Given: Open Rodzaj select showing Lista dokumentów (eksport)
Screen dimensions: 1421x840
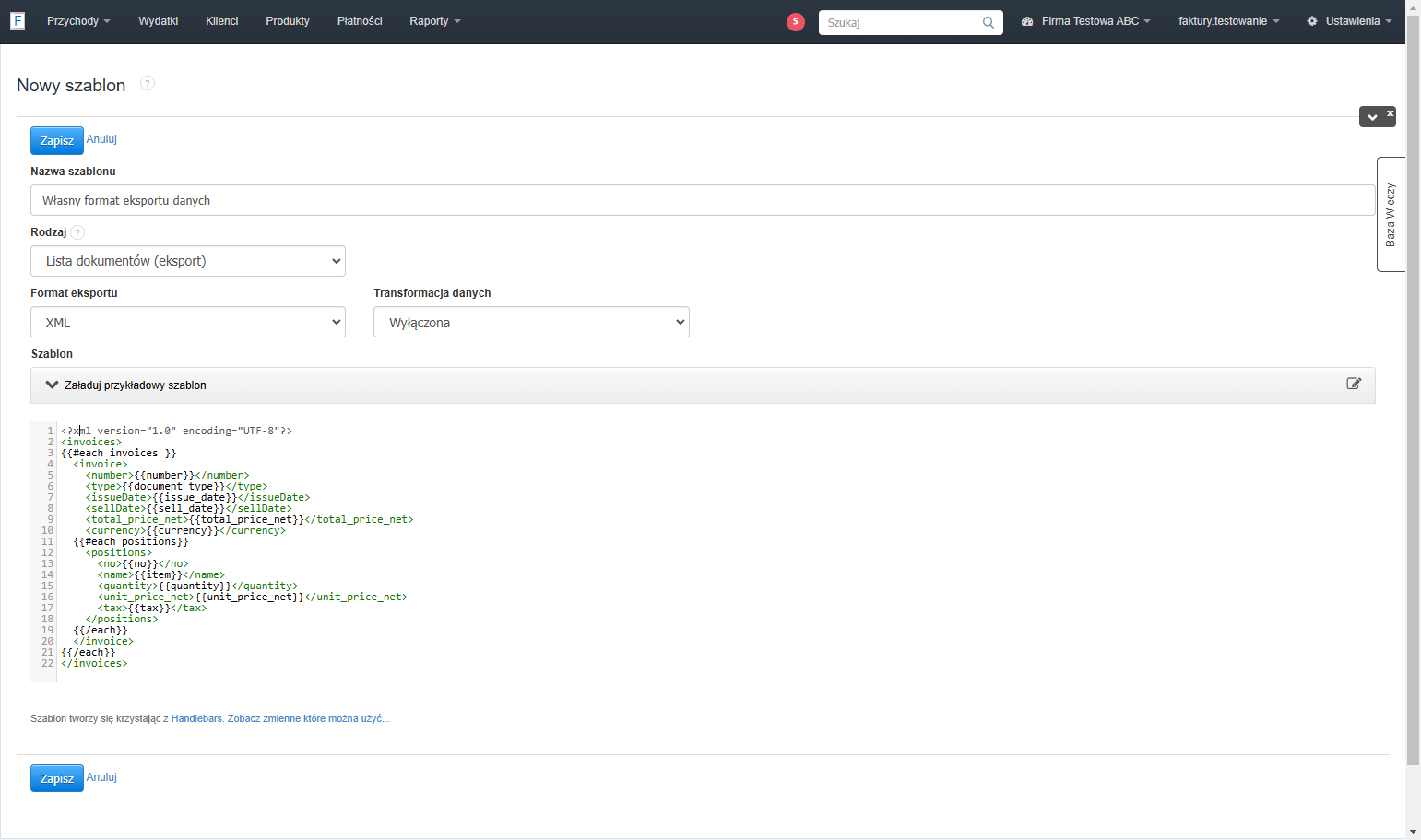Looking at the screenshot, I should click(188, 261).
